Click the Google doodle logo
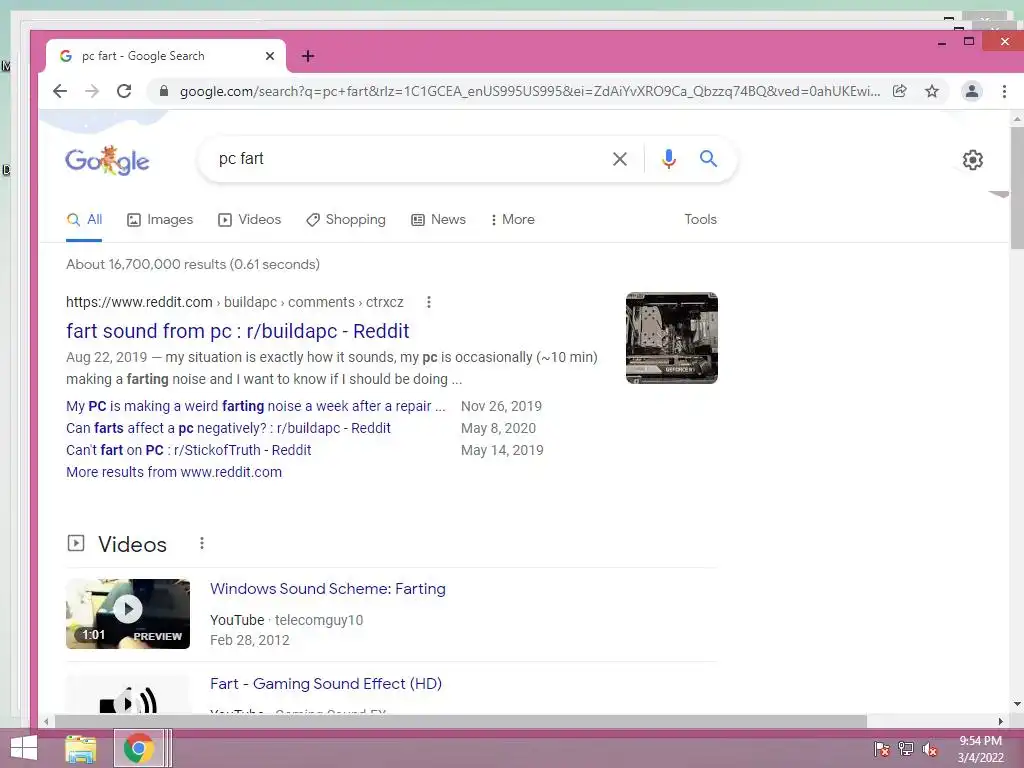 click(107, 161)
